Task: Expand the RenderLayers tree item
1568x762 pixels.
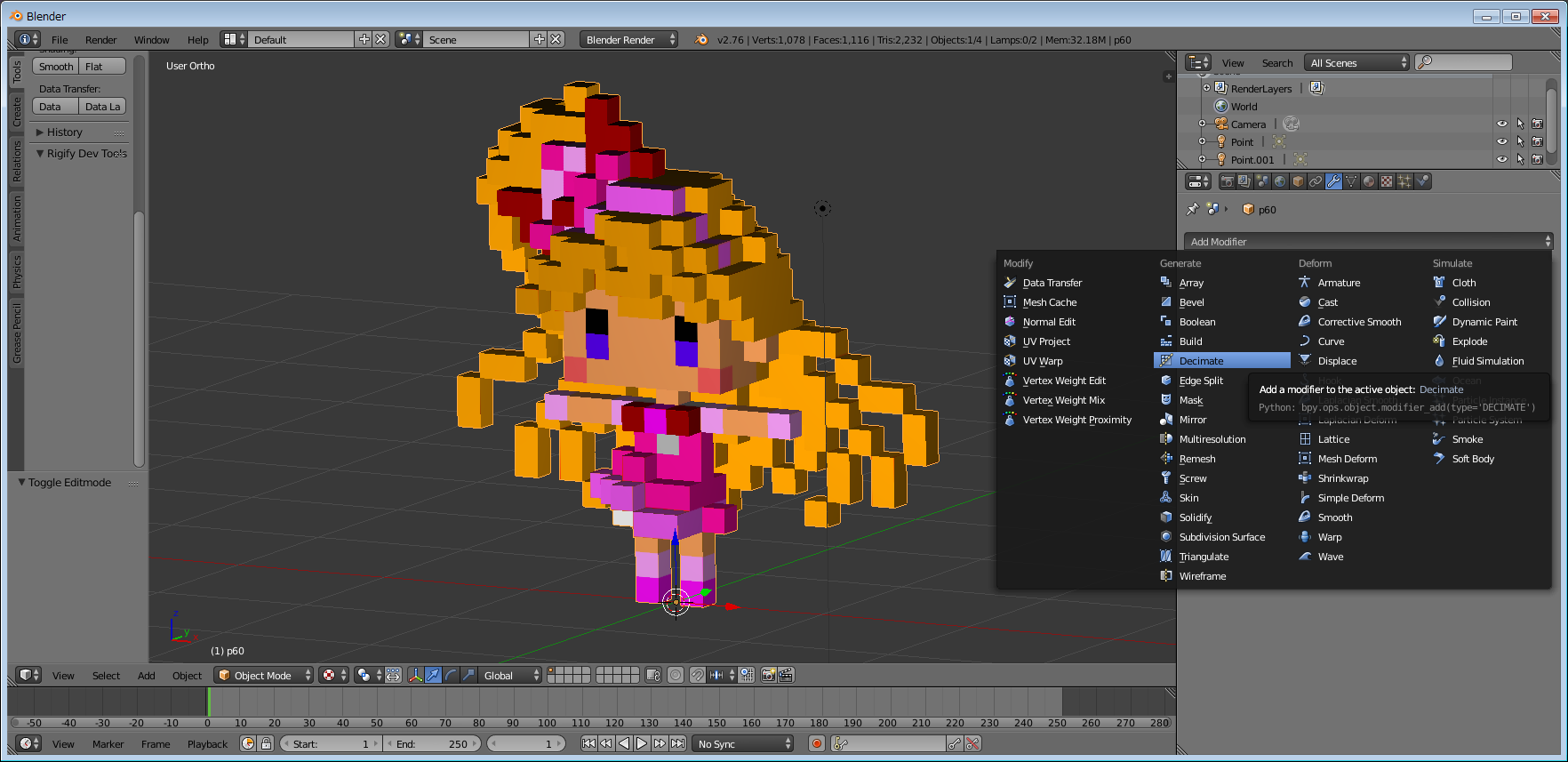Action: tap(1206, 88)
